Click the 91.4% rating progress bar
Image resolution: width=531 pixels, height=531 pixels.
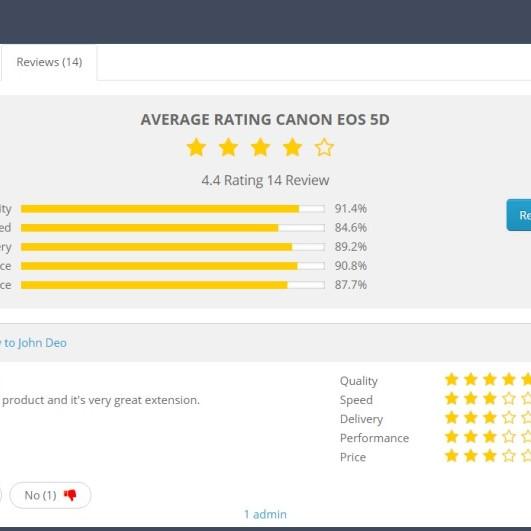coord(173,209)
